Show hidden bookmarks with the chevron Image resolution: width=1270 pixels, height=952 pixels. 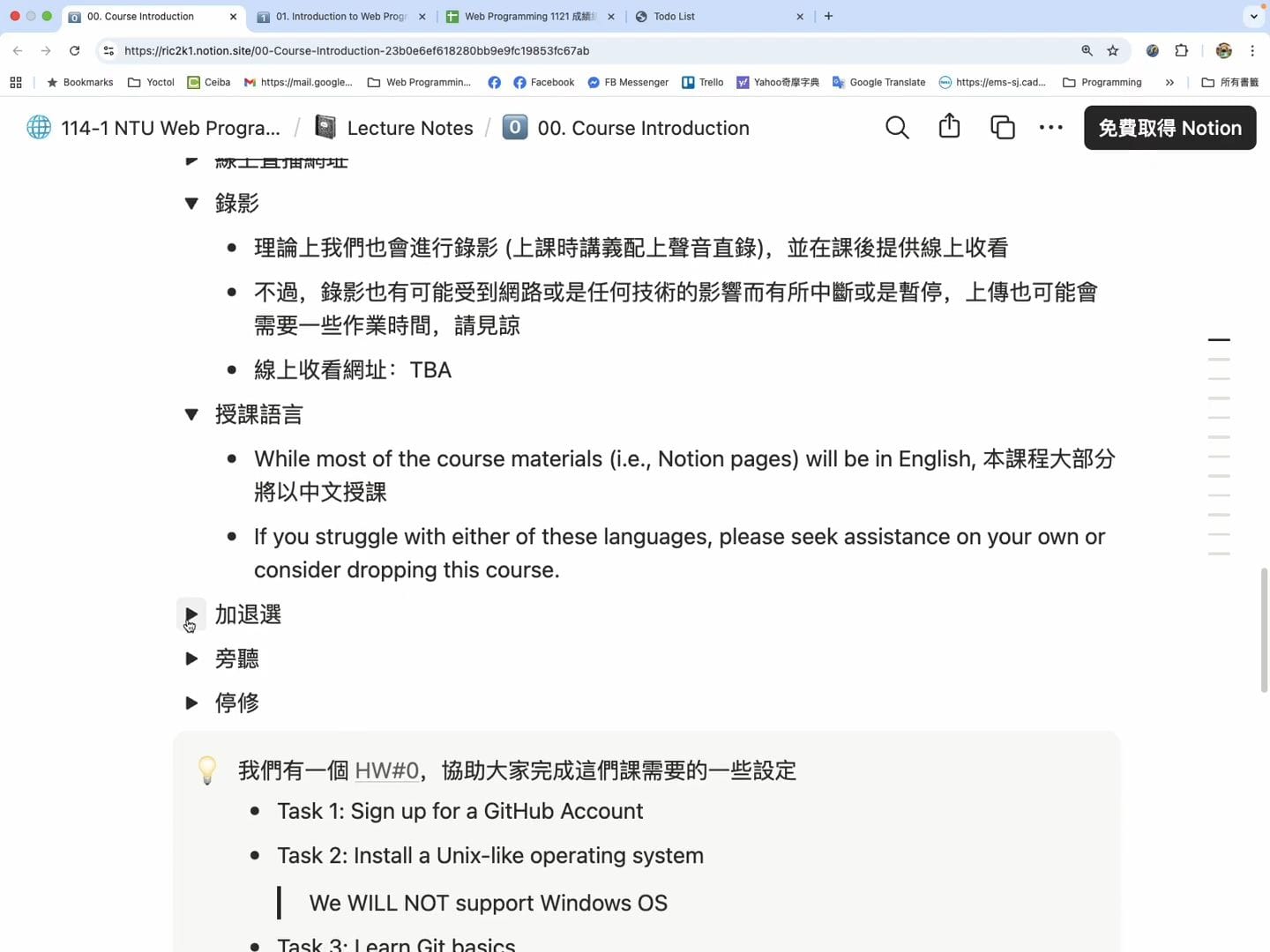coord(1169,83)
